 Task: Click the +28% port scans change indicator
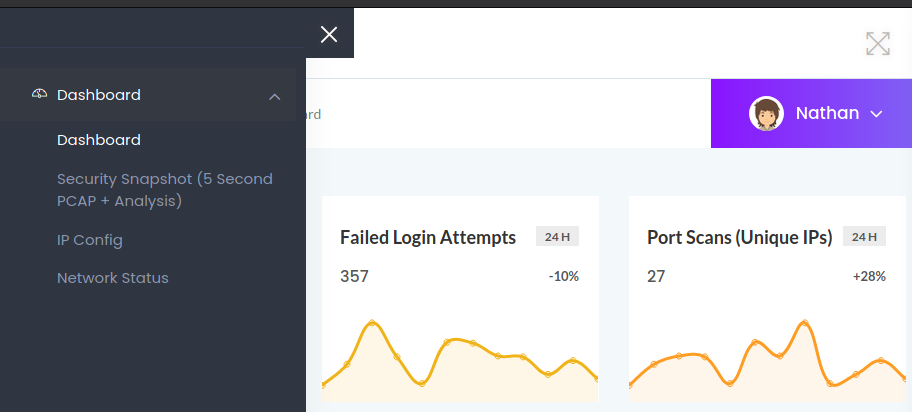tap(869, 276)
